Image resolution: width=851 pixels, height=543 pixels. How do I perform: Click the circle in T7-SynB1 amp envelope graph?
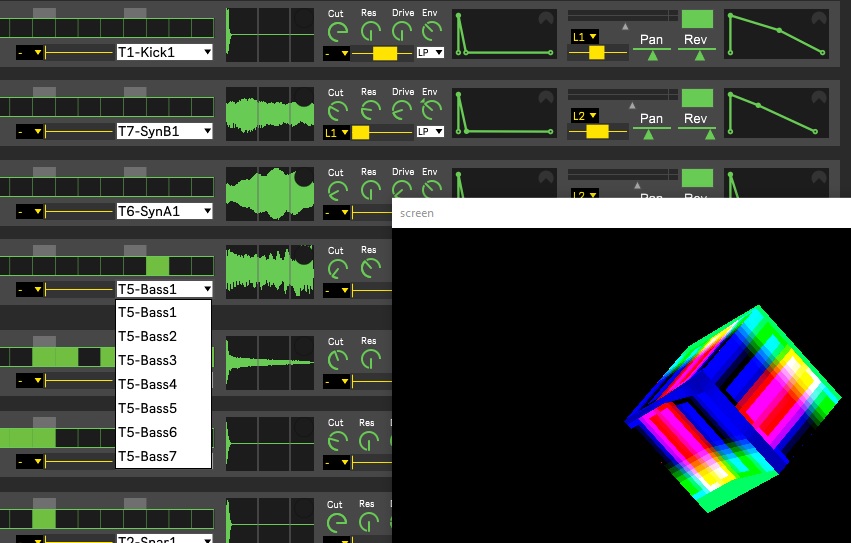coord(818,97)
